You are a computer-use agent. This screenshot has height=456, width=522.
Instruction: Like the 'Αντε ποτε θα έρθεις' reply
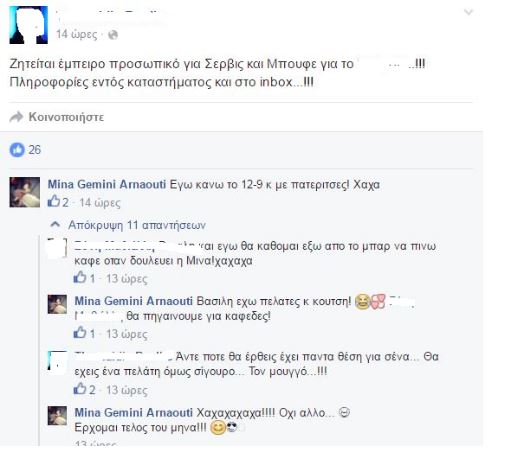[x=80, y=389]
